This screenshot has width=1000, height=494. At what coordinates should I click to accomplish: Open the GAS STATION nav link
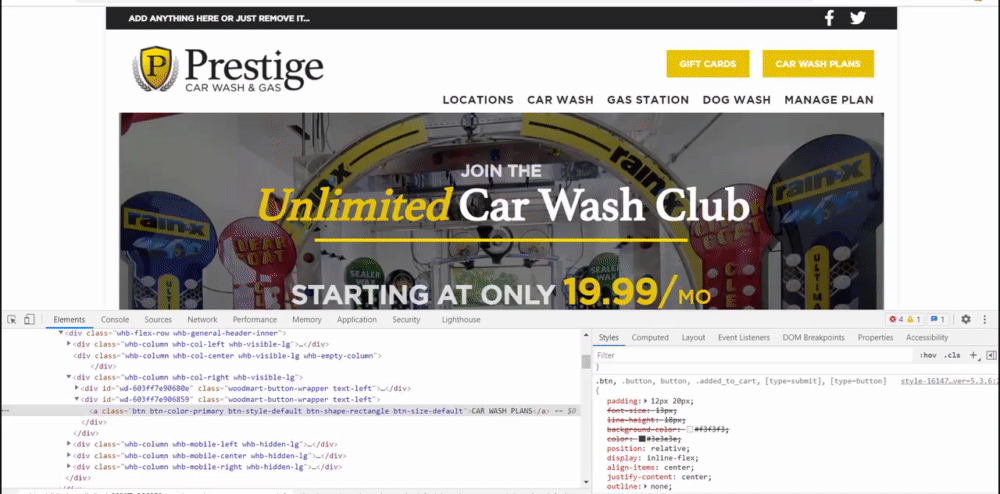pos(648,100)
